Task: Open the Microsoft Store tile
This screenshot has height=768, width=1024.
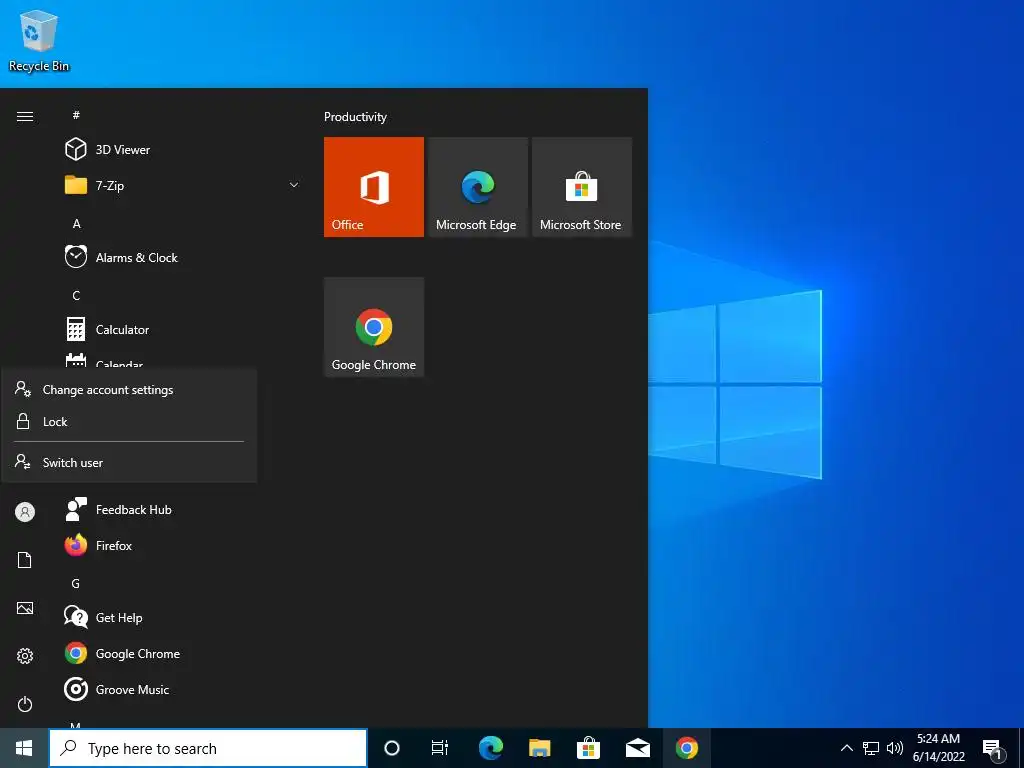Action: 582,187
